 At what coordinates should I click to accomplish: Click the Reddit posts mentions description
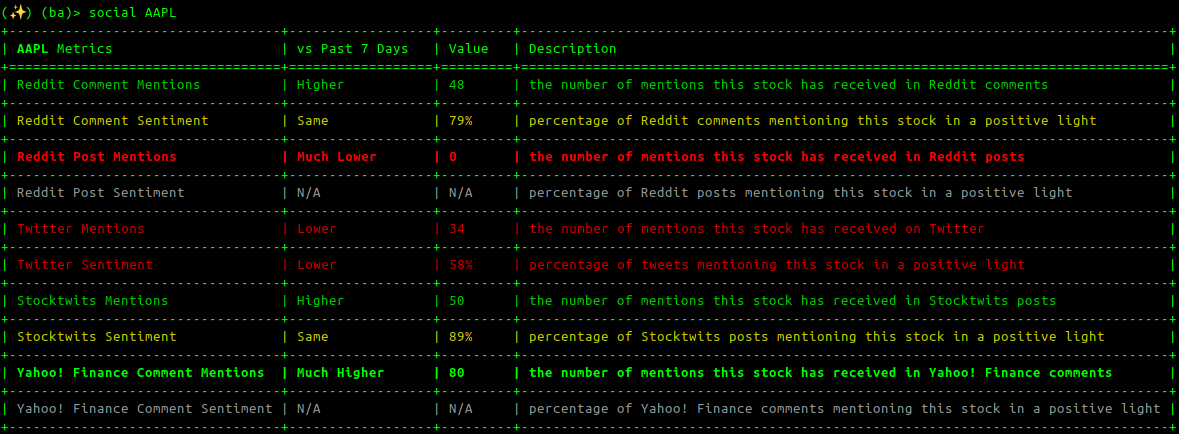tap(776, 157)
